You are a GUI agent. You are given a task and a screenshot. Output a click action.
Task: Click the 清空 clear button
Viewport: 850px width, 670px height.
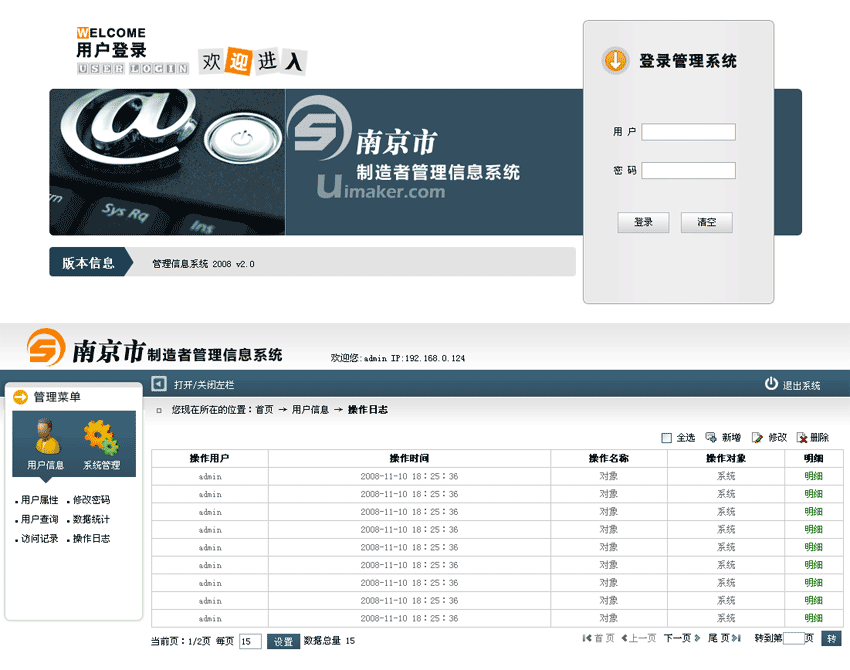(706, 222)
